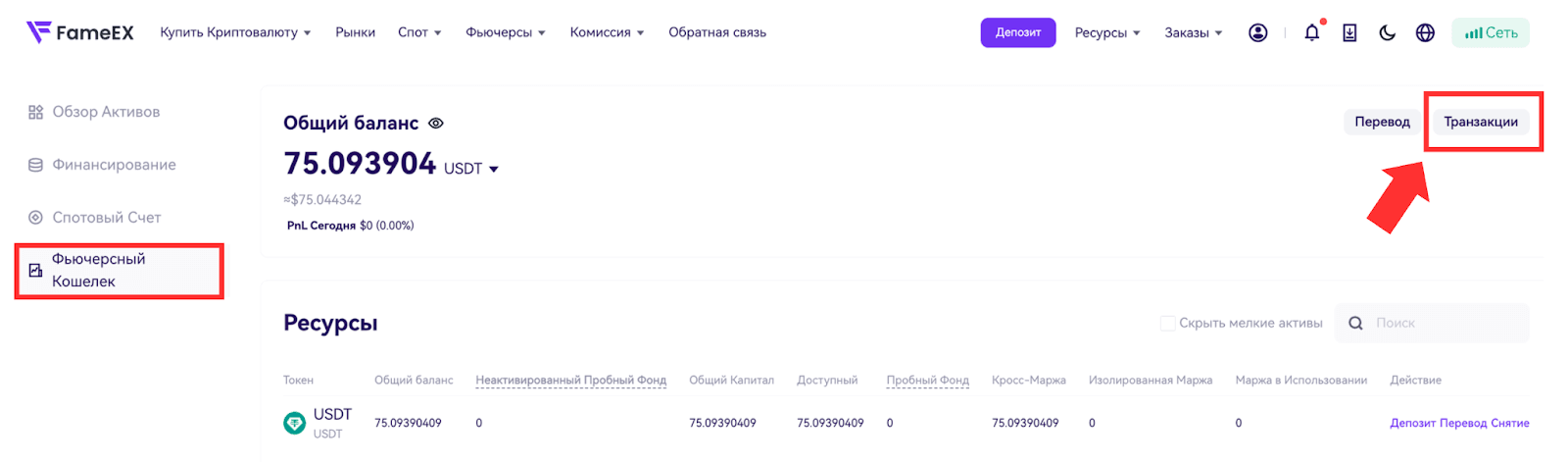Viewport: 1568px width, 462px height.
Task: Click the search magnifier icon
Action: [x=1355, y=323]
